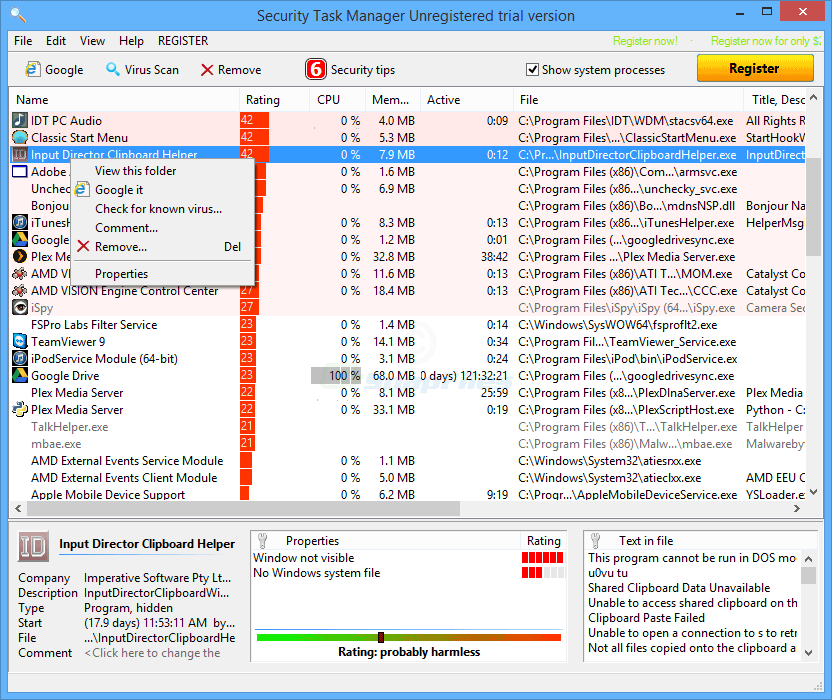
Task: Click AMD VISION Engine Control Center icon
Action: click(x=20, y=290)
